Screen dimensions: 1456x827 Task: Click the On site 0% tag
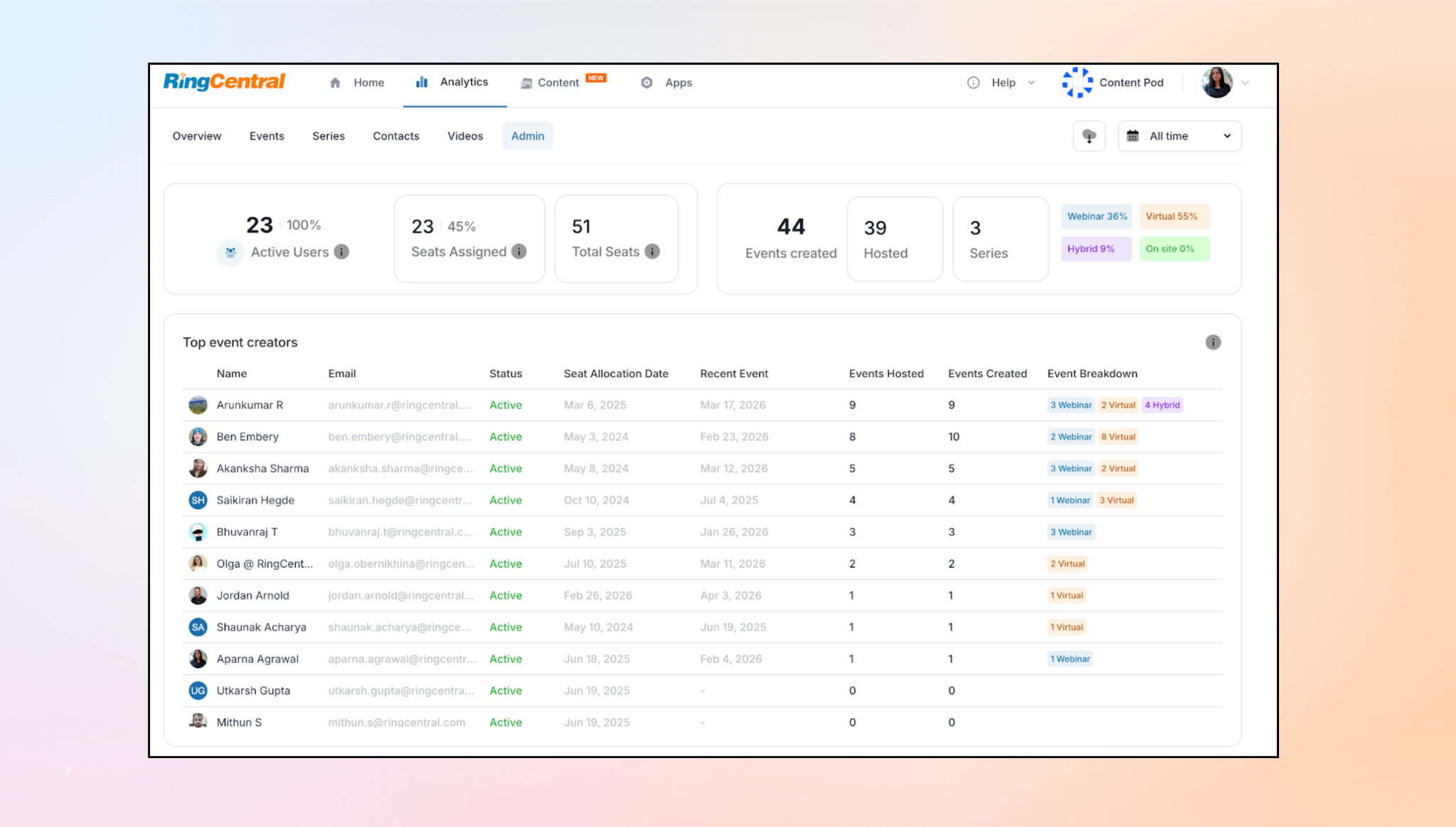coord(1174,249)
